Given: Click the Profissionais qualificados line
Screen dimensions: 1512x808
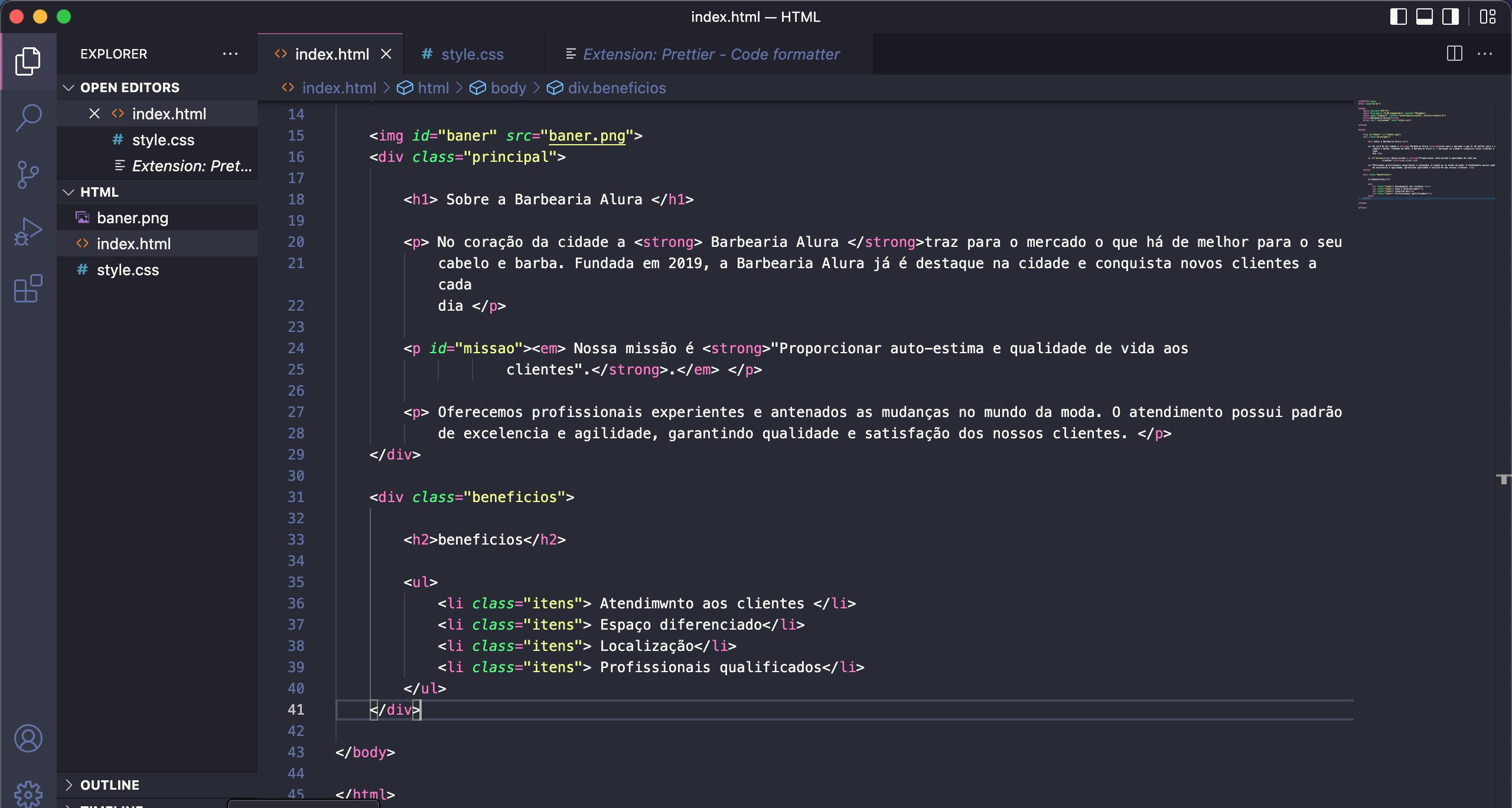Looking at the screenshot, I should pyautogui.click(x=651, y=667).
